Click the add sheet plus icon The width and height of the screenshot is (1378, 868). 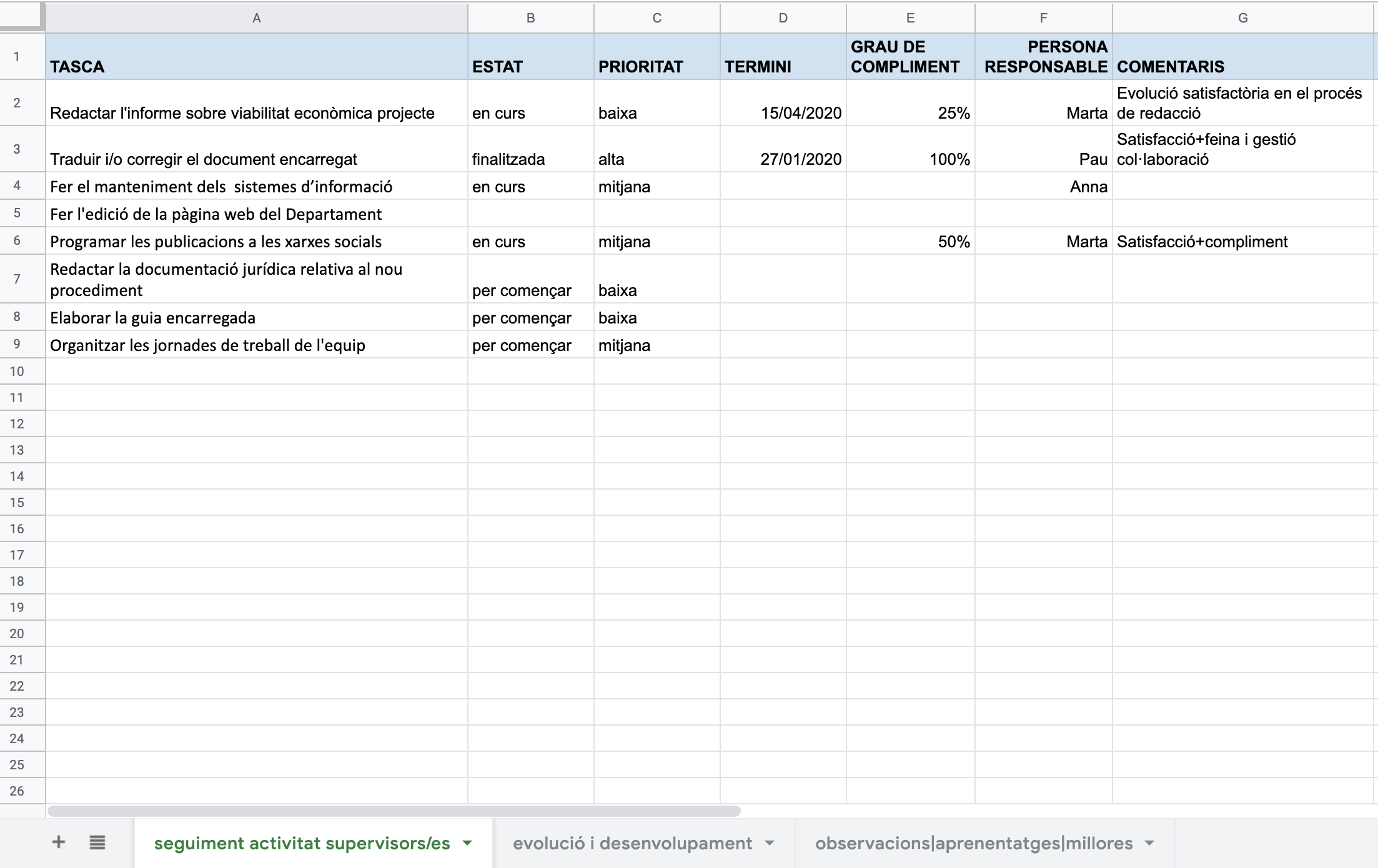click(59, 842)
